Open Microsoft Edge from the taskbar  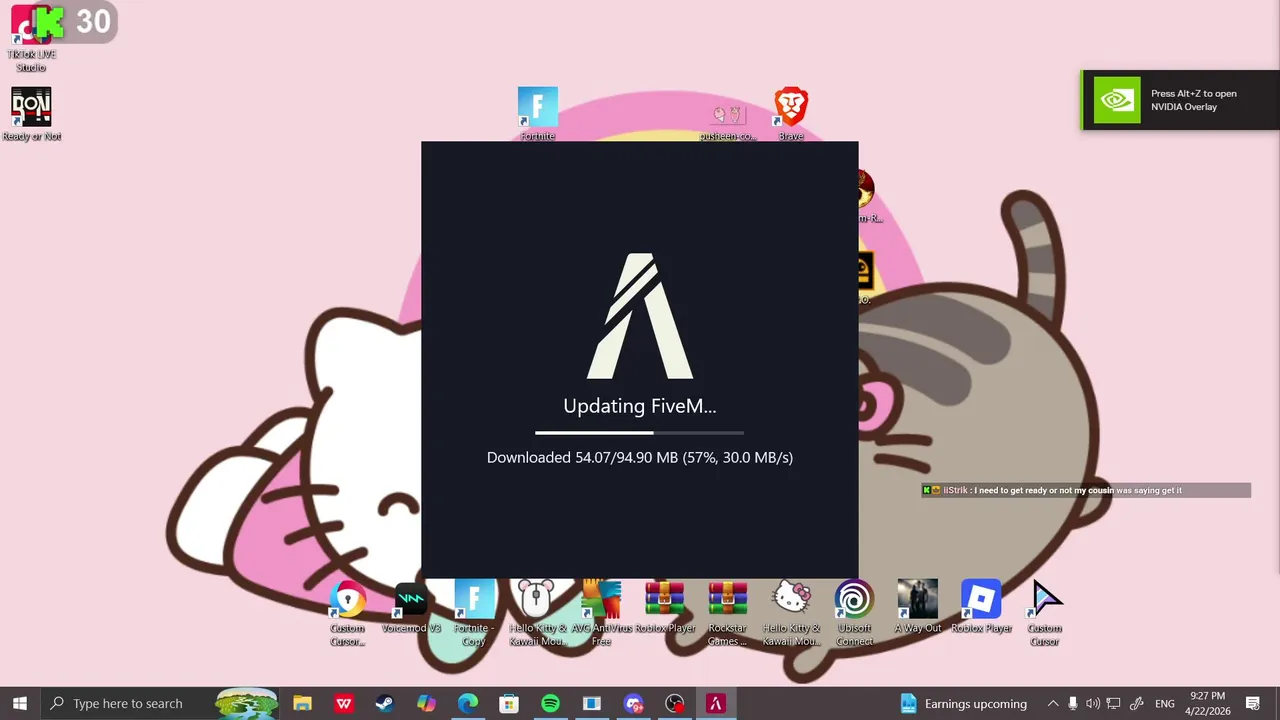(x=468, y=703)
